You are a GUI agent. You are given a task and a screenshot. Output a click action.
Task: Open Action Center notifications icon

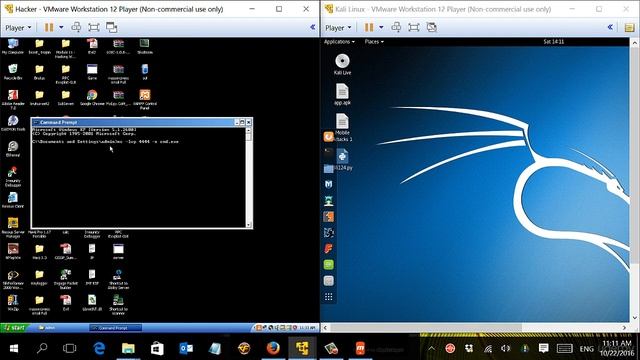543,348
